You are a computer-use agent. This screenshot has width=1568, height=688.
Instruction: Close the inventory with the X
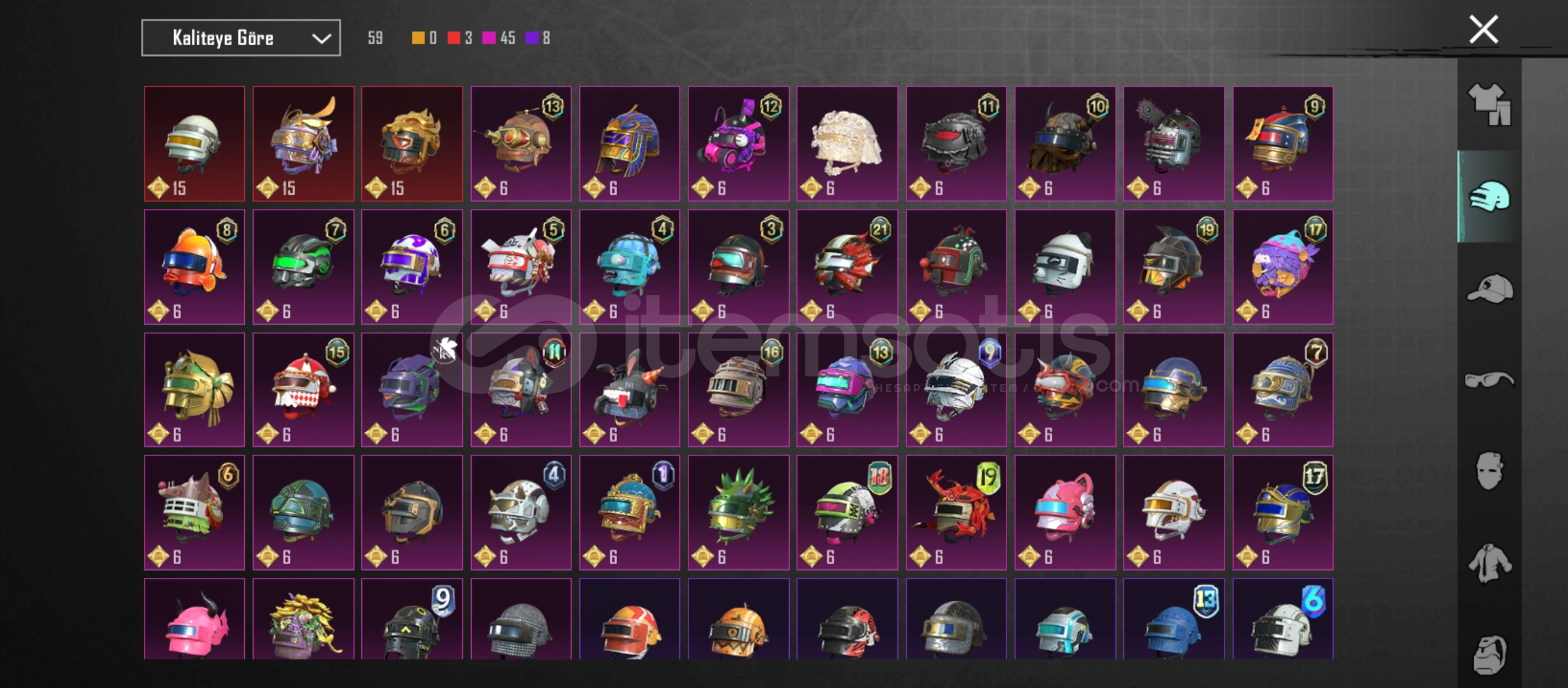pos(1483,29)
